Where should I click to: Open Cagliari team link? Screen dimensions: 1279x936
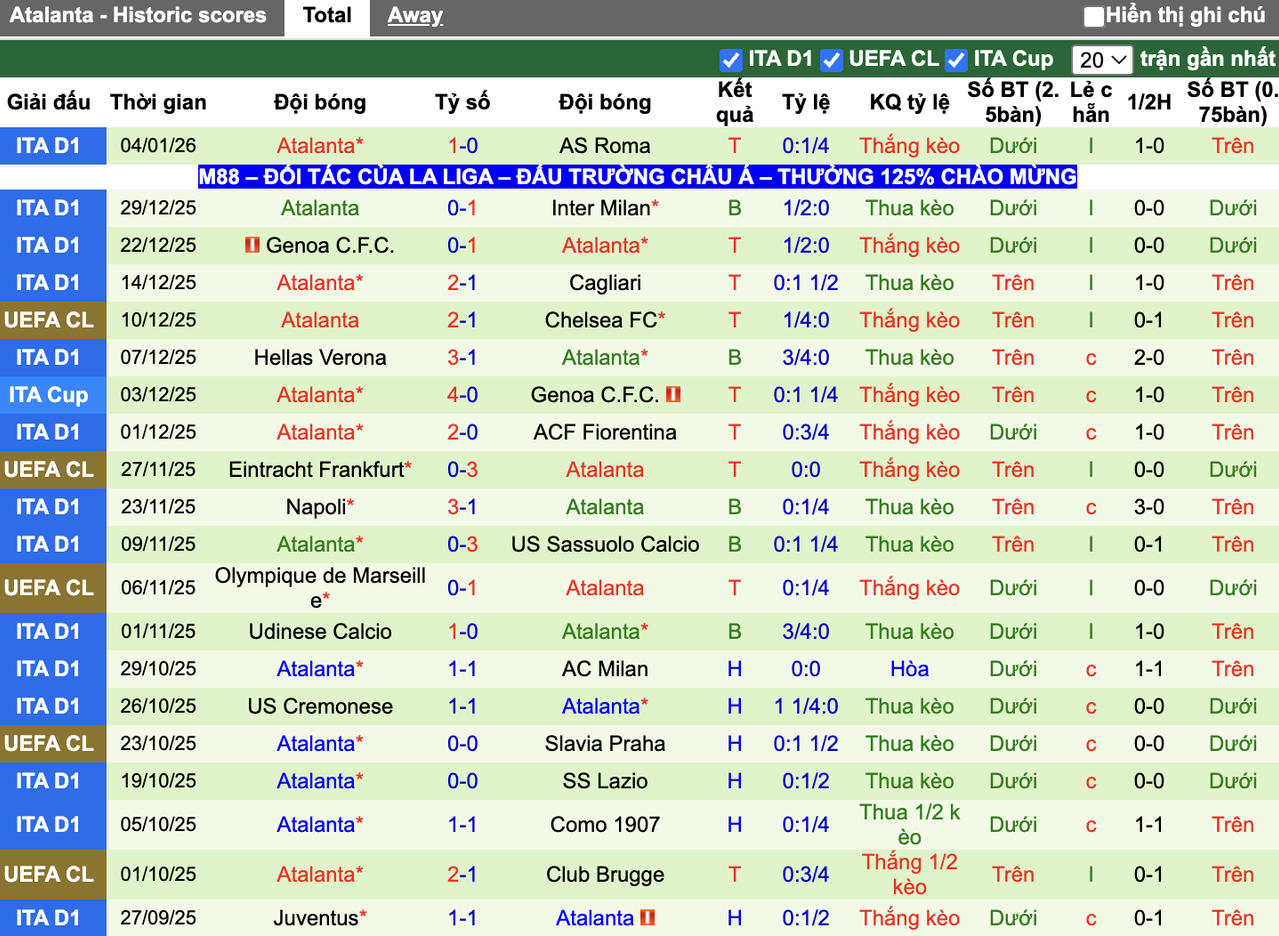(x=605, y=283)
